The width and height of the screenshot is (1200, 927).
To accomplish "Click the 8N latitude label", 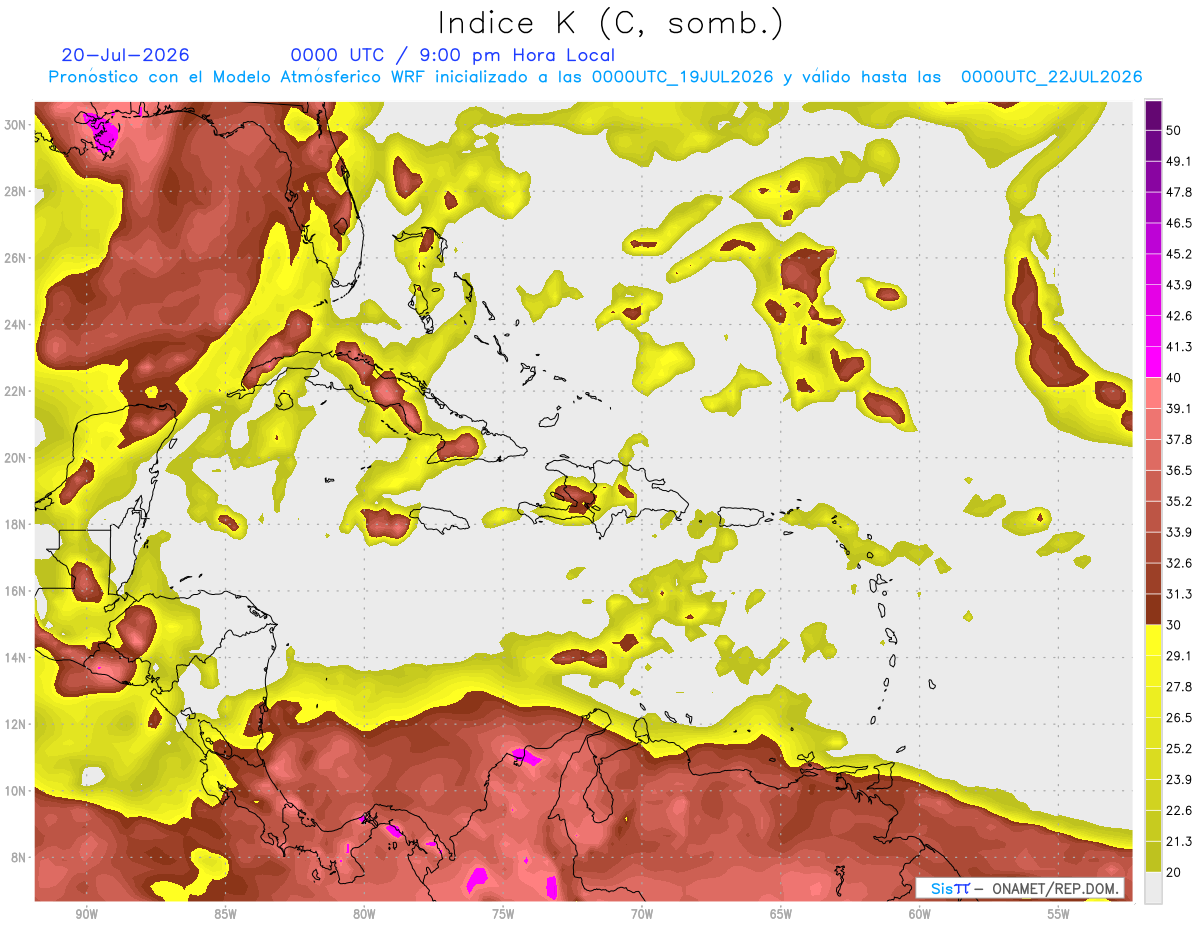I will click(19, 857).
